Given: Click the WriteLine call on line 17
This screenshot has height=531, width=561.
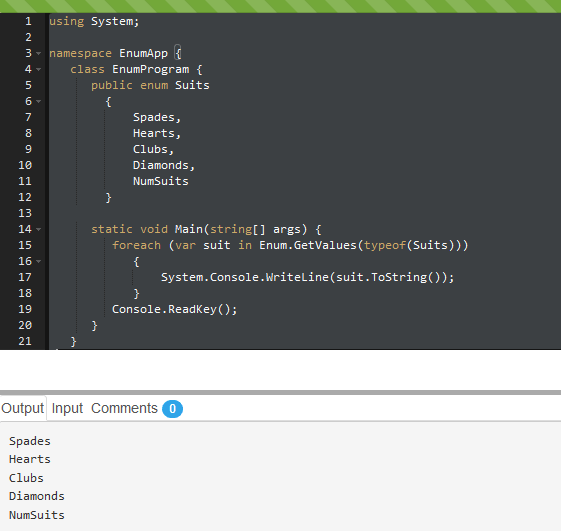Looking at the screenshot, I should [297, 277].
